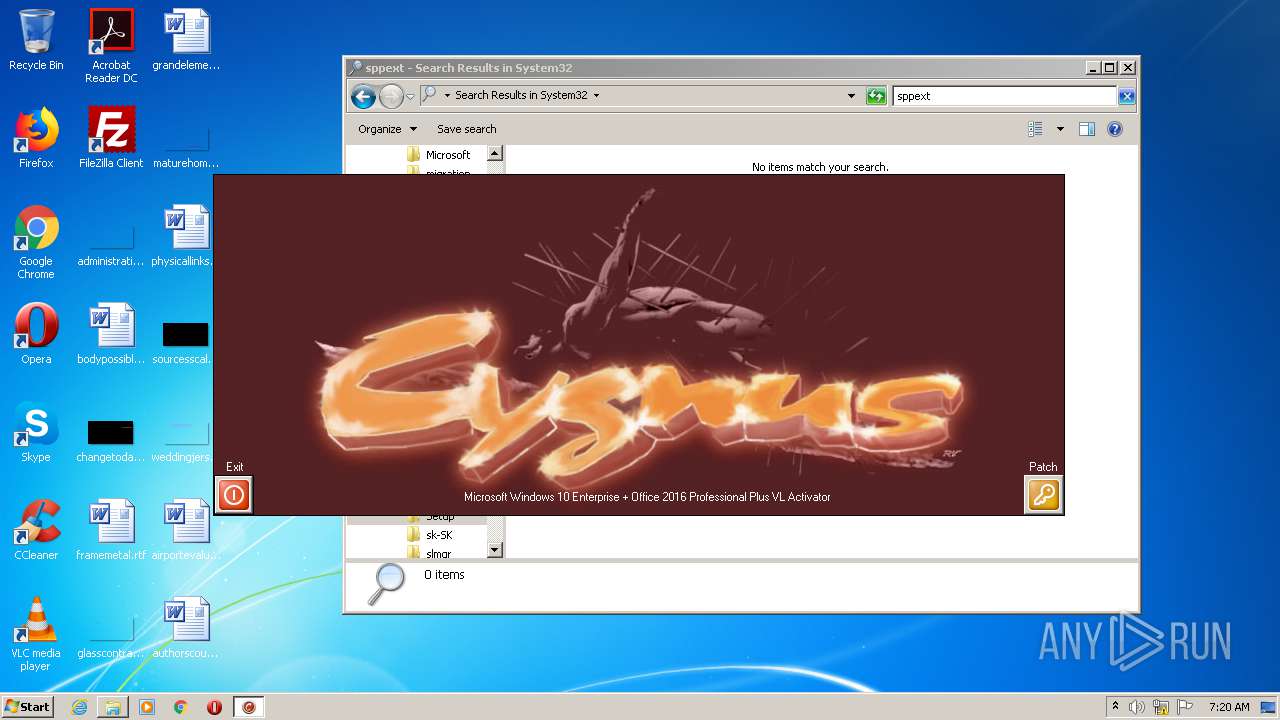Open Google Chrome desktop shortcut
The image size is (1280, 720).
[x=36, y=243]
